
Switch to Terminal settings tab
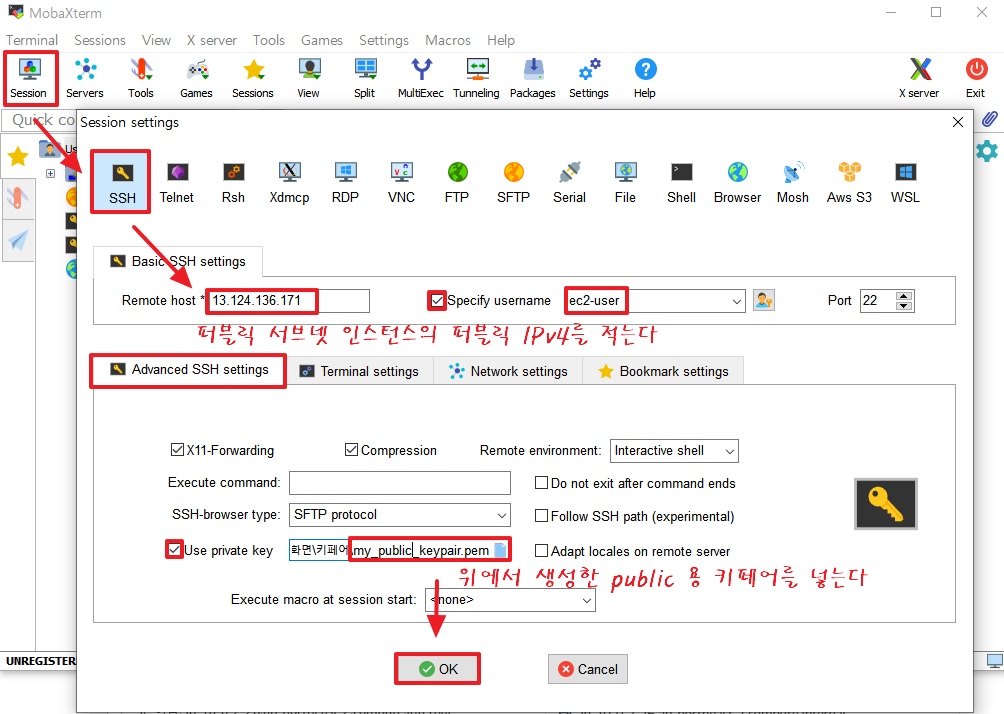coord(360,371)
